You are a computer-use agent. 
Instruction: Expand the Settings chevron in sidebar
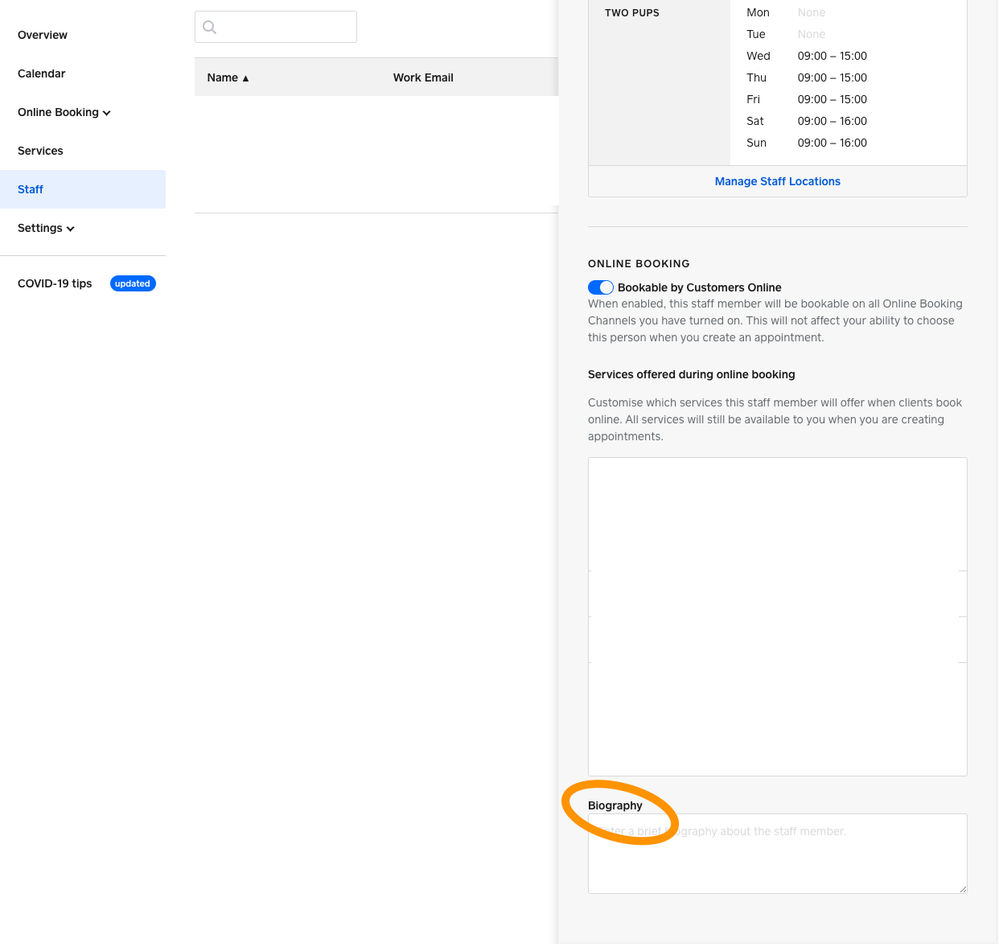click(x=71, y=229)
